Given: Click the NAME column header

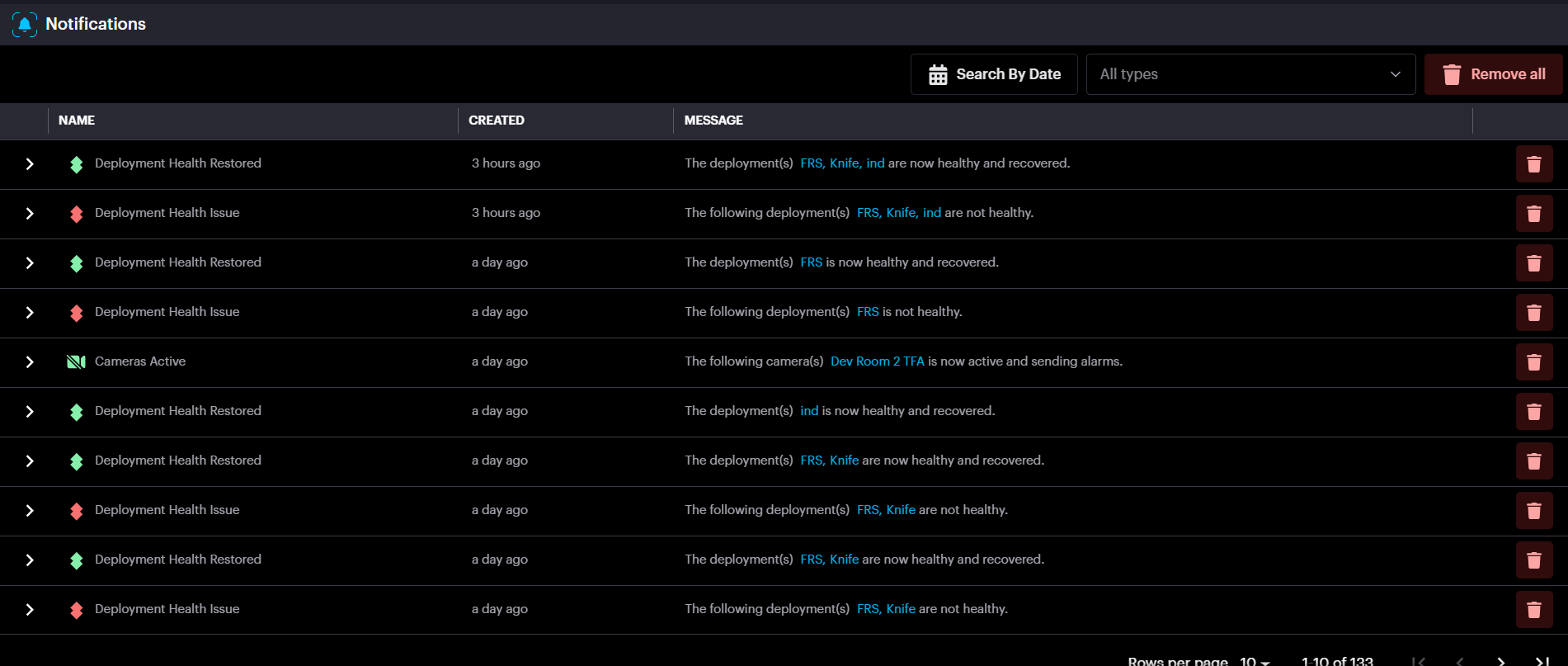Looking at the screenshot, I should 77,120.
